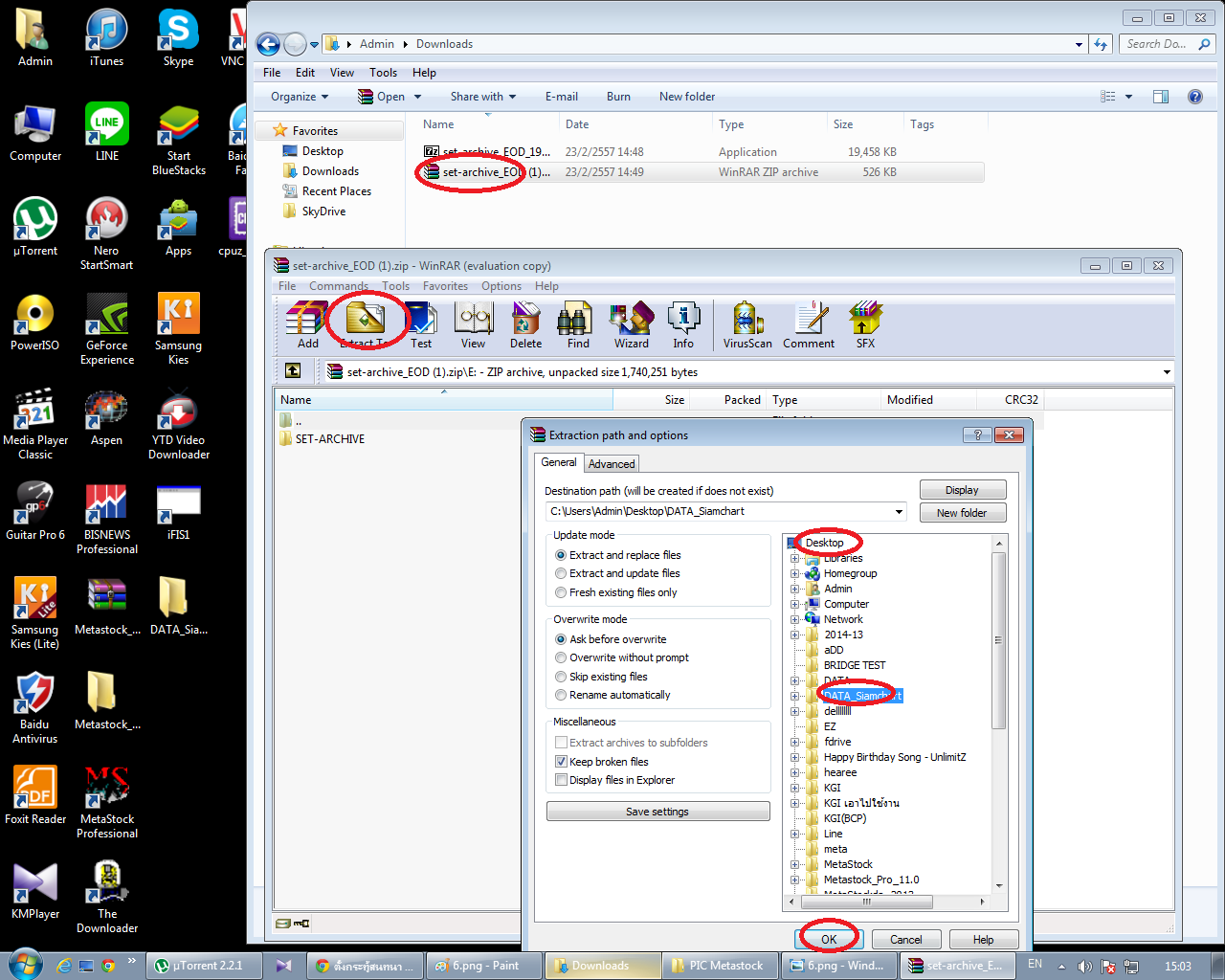Open archive Info in WinRAR toolbar

point(683,324)
